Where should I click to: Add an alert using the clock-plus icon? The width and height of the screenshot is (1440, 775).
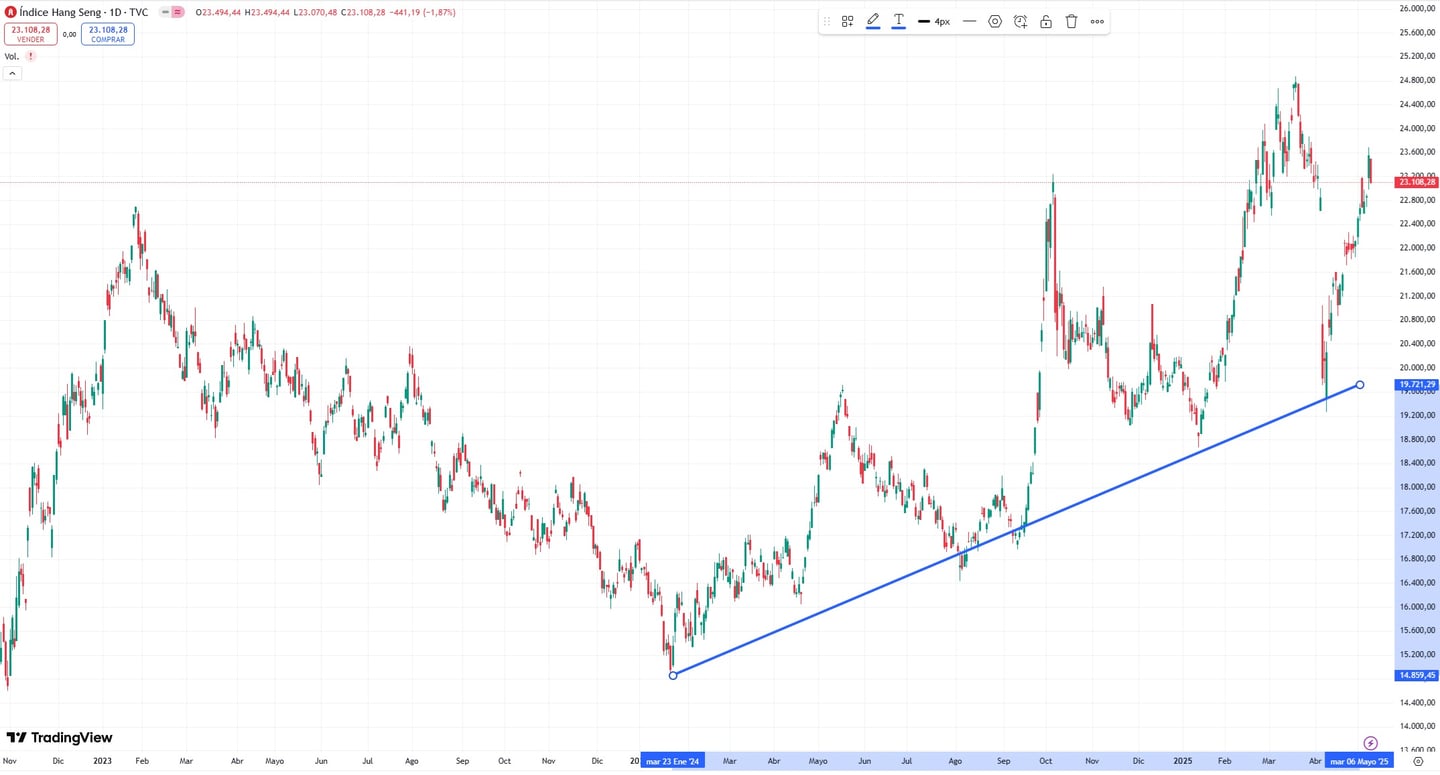click(x=1020, y=21)
